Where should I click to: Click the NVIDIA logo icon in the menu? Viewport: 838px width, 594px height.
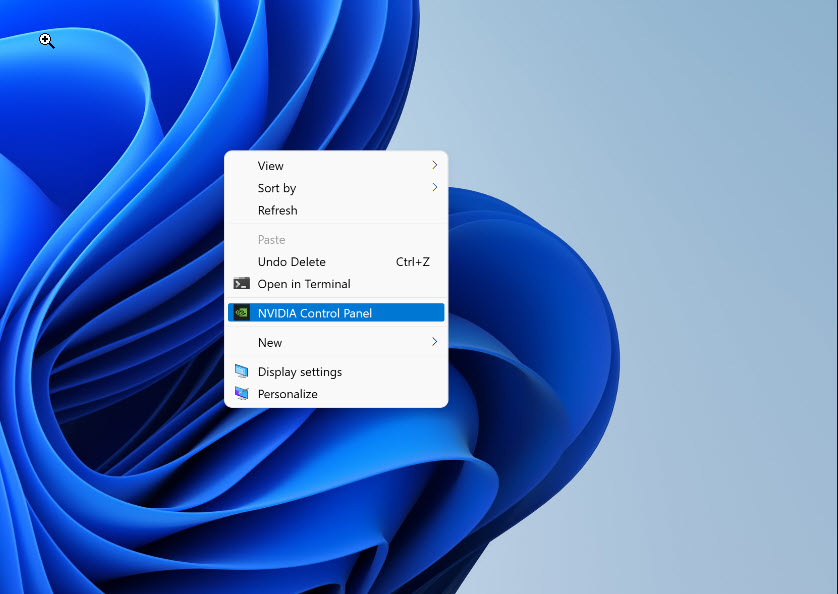click(241, 313)
